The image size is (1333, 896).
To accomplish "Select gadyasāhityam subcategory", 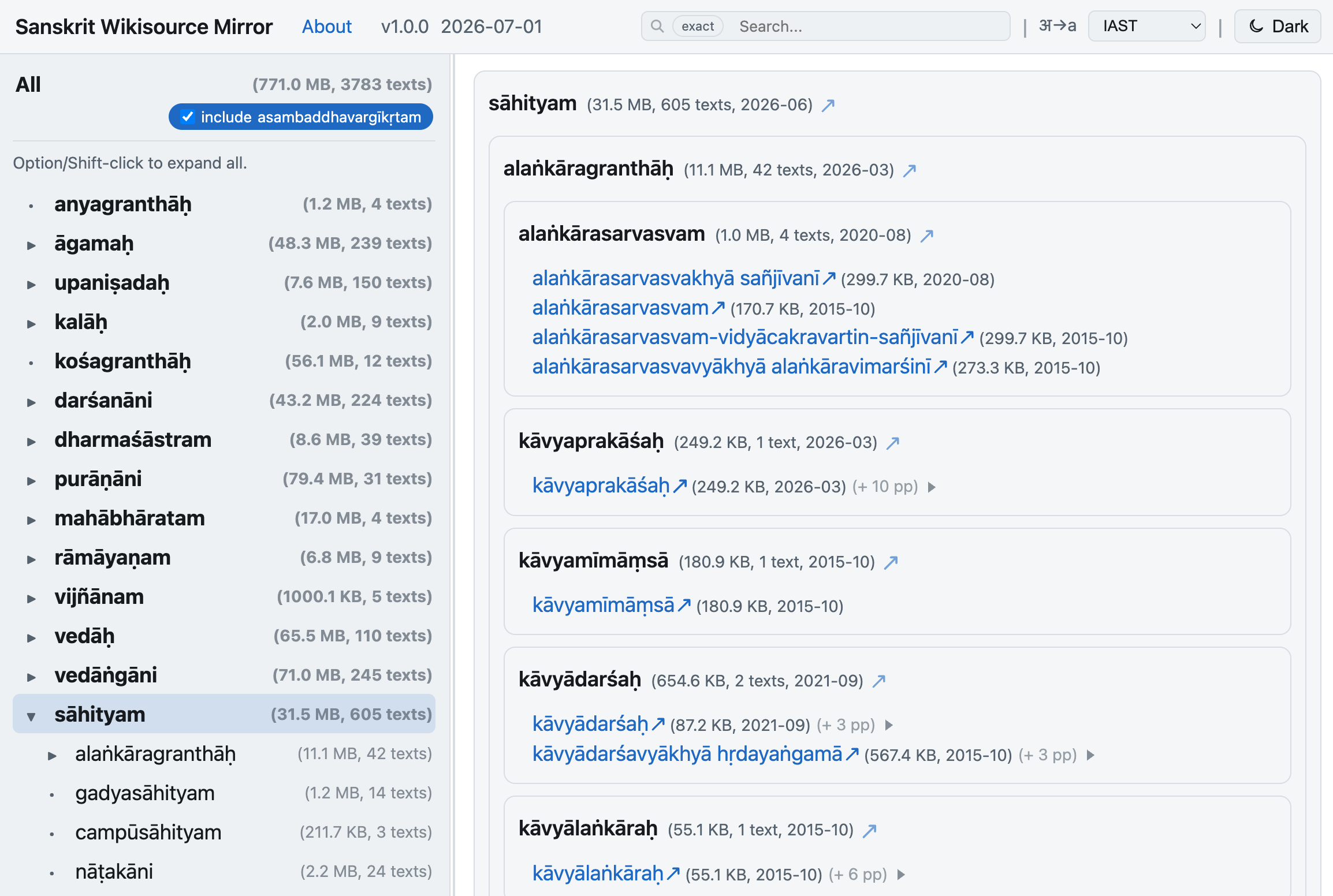I will click(x=145, y=794).
